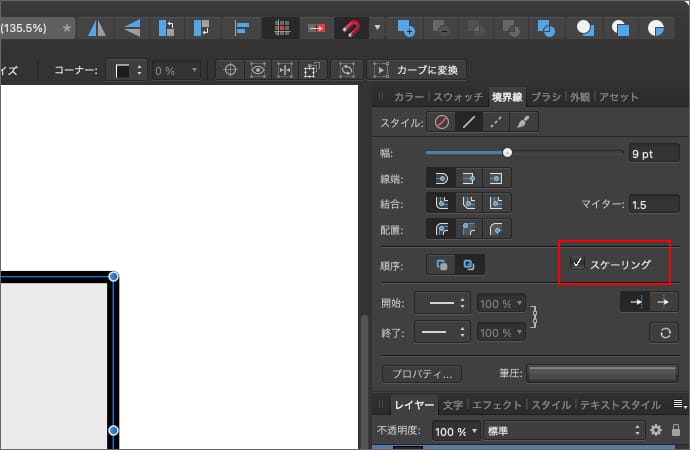This screenshot has width=690, height=450.
Task: Click the カーブに変換 button
Action: [x=418, y=70]
